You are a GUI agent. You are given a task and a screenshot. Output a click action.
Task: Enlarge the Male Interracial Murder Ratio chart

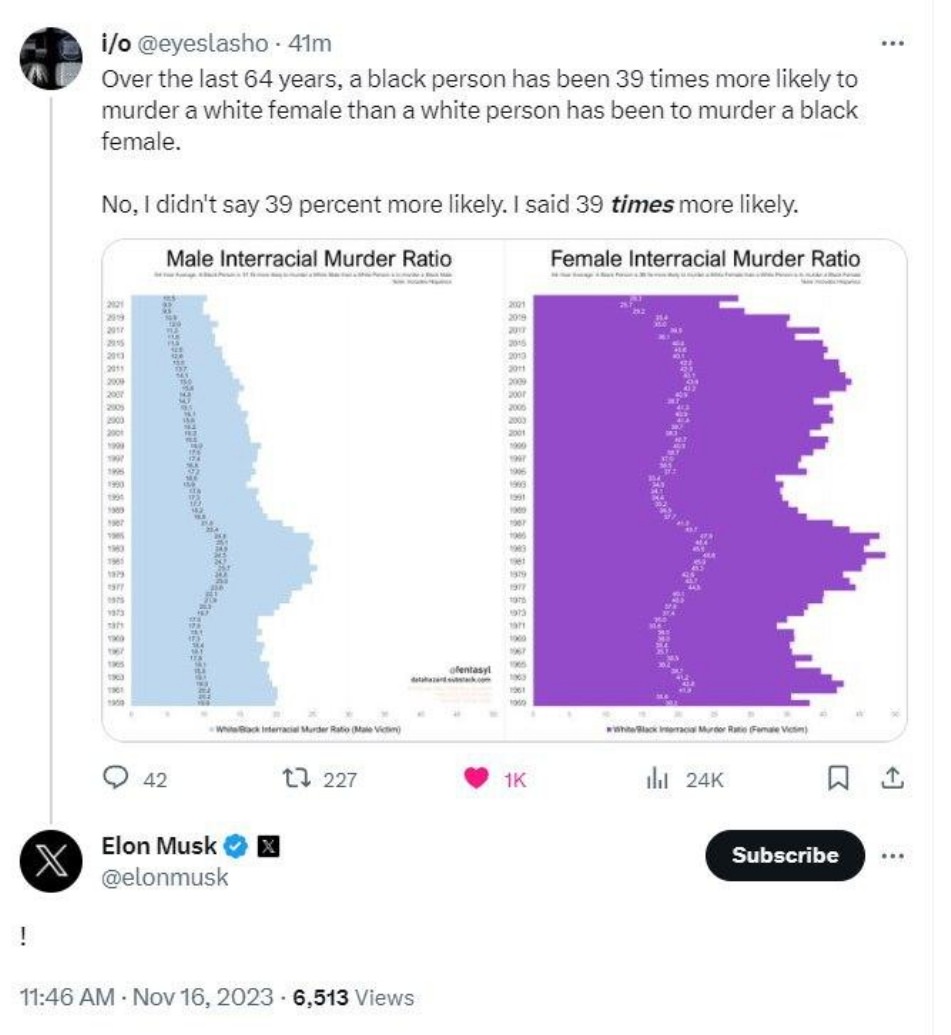(x=304, y=490)
